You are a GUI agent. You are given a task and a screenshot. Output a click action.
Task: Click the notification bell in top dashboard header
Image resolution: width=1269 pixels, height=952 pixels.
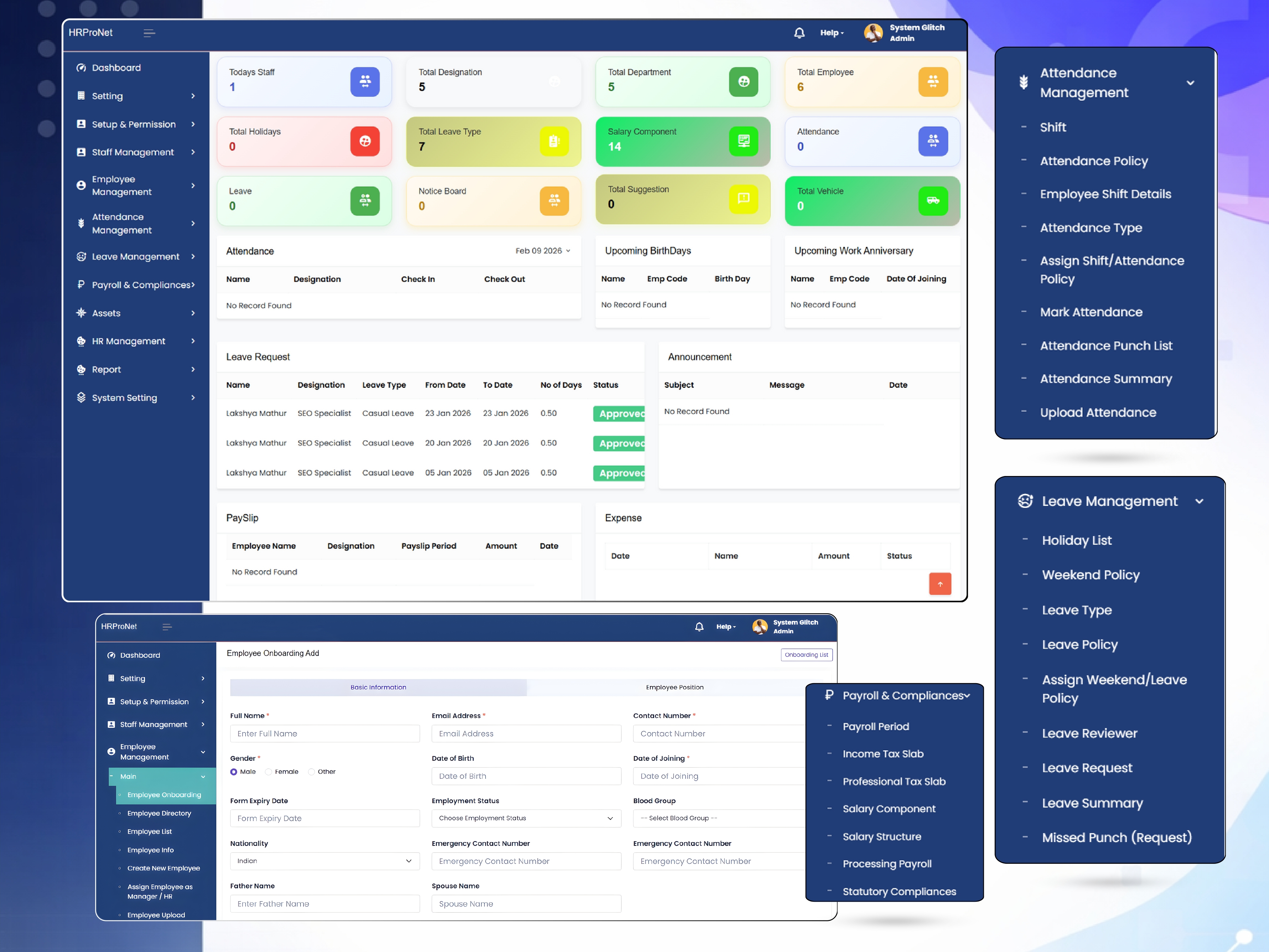click(799, 33)
